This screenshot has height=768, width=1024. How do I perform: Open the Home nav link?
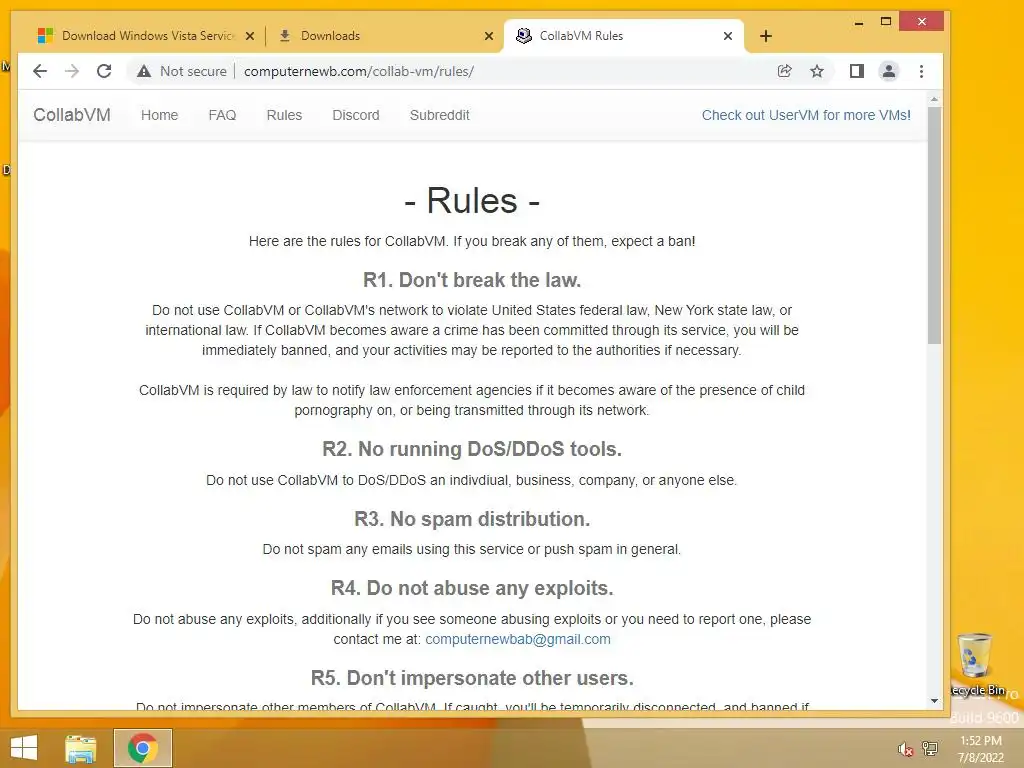(x=159, y=115)
